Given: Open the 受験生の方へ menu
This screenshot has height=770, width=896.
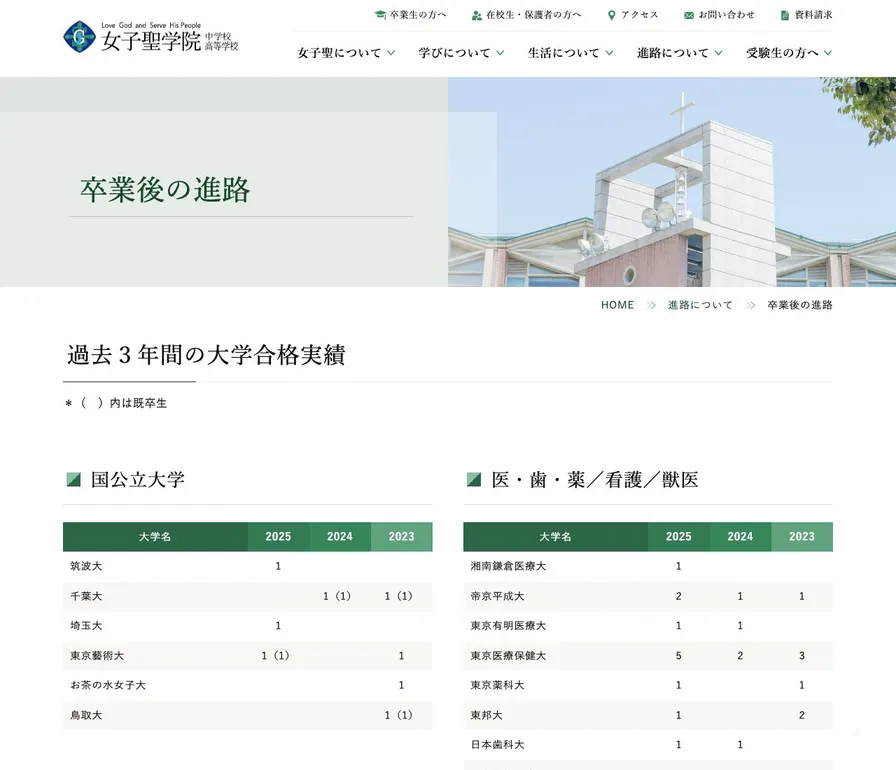Looking at the screenshot, I should click(x=782, y=53).
